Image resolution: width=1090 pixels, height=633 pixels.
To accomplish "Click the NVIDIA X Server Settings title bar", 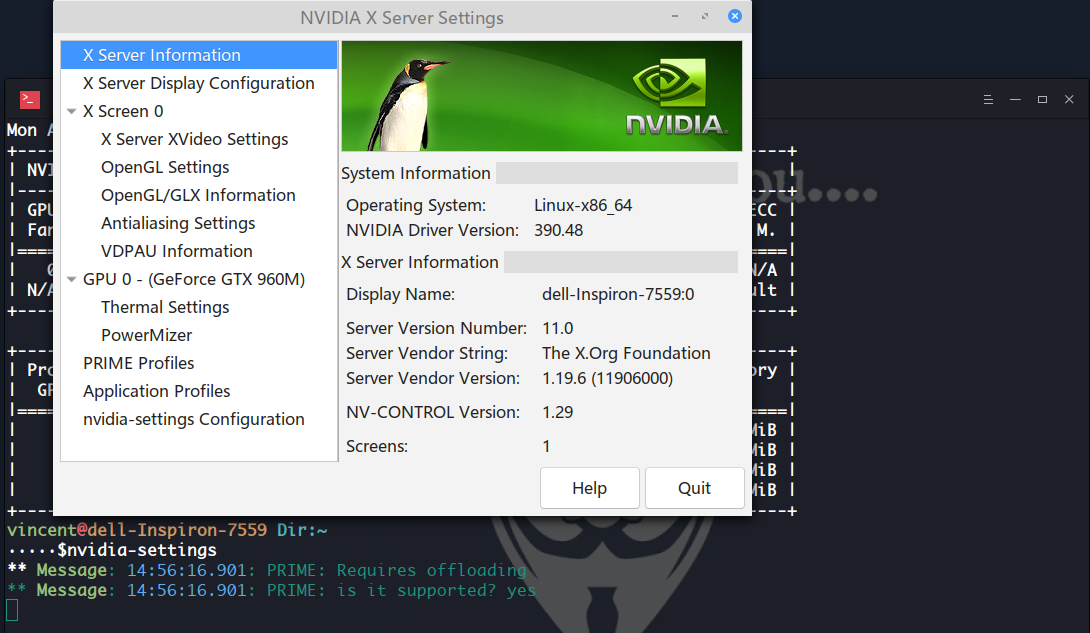I will 402,17.
